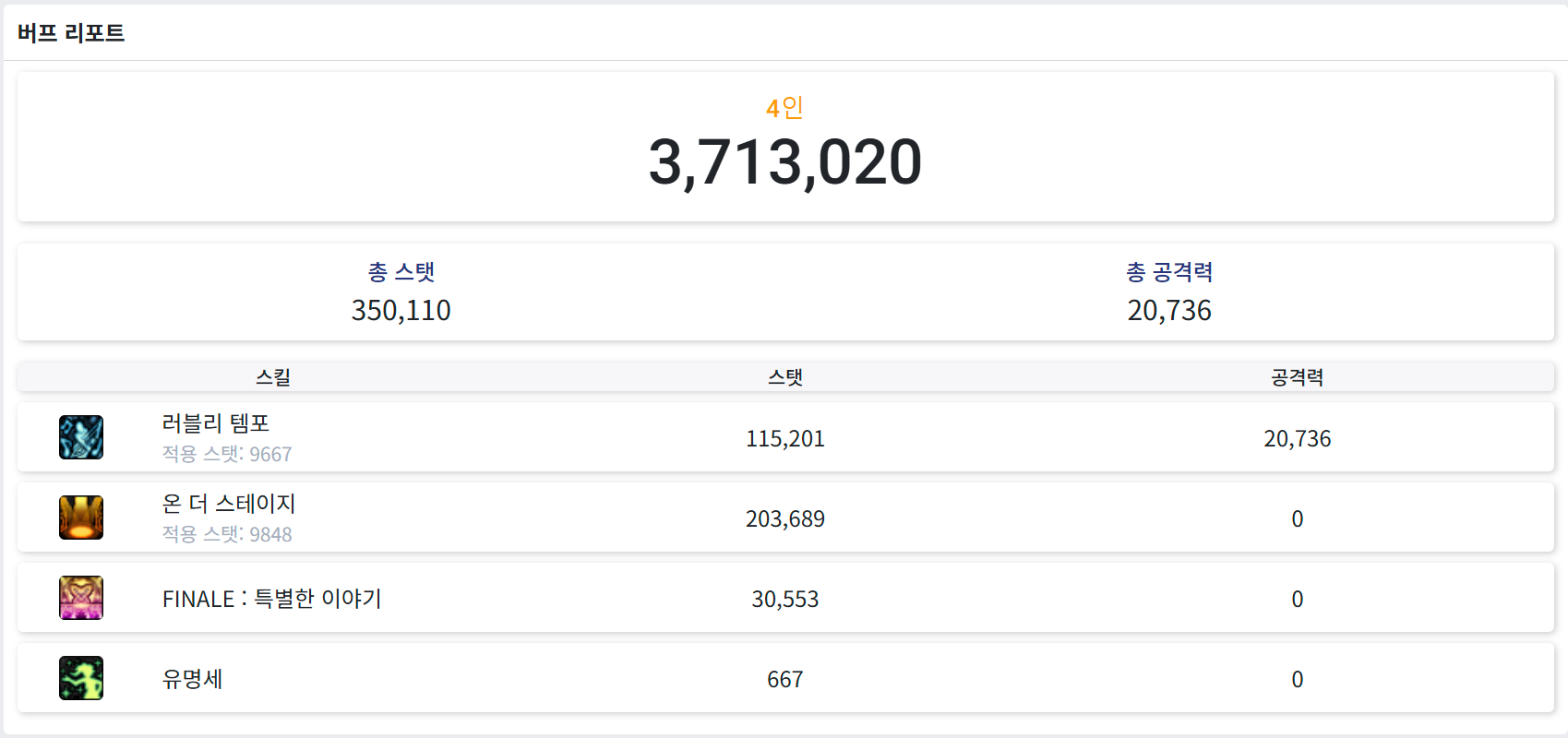Click the 버프 리포트 title
The image size is (1568, 738).
[71, 33]
